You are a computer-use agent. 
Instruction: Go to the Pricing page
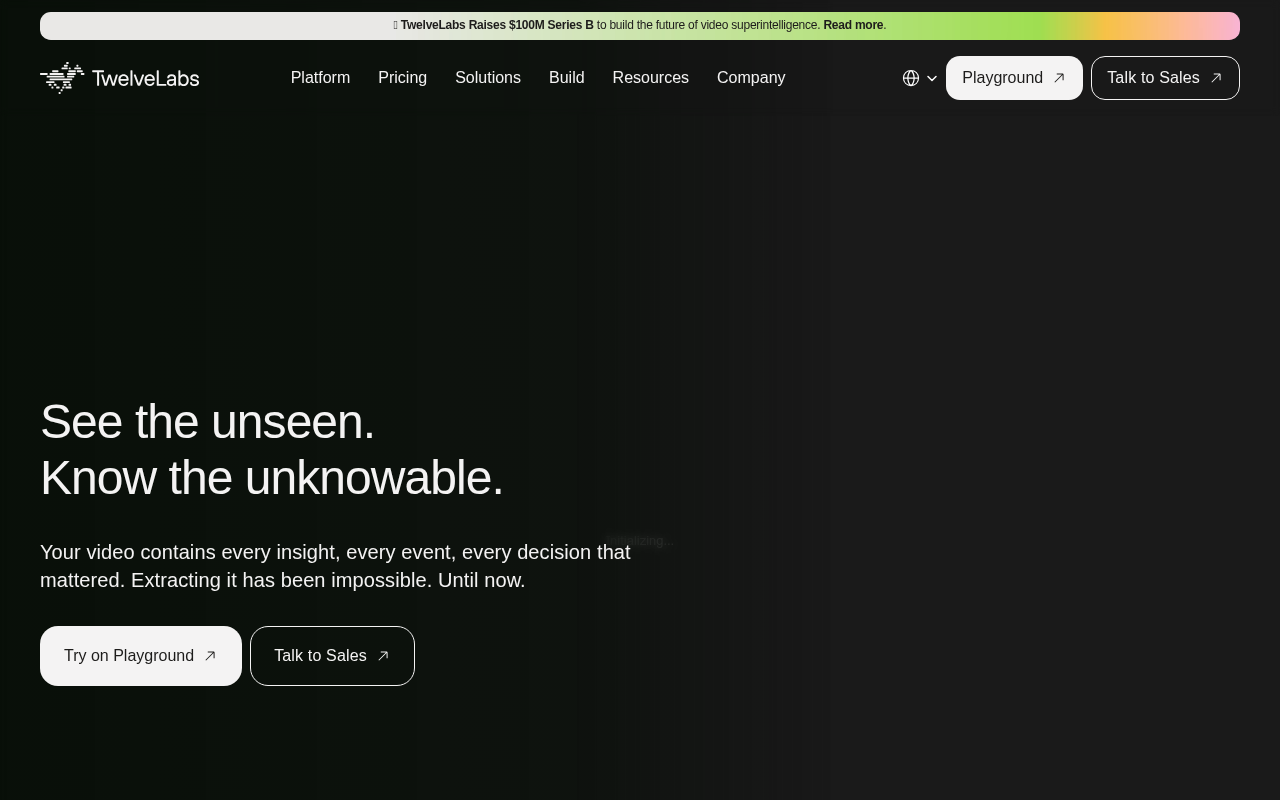(x=402, y=78)
